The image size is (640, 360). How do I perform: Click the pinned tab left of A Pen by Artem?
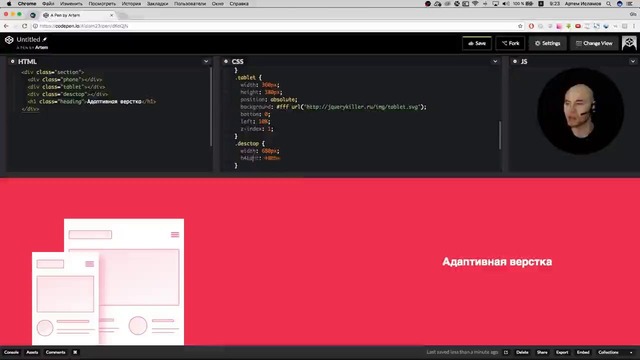pos(33,15)
